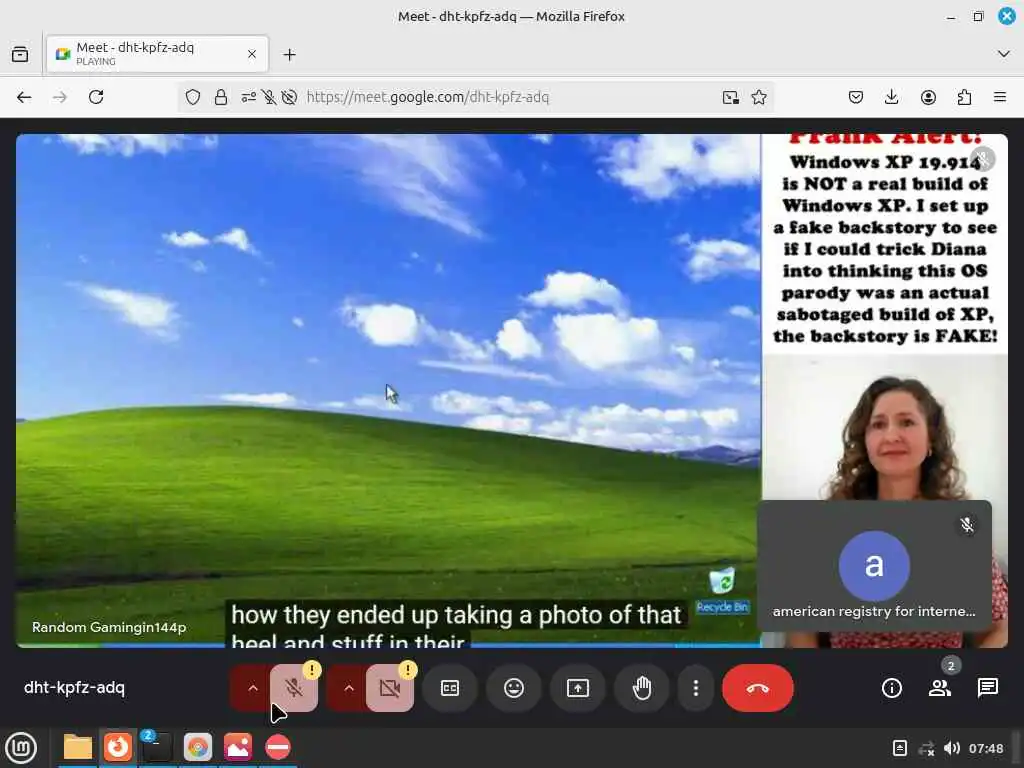Expand audio settings chevron beside microphone

252,688
